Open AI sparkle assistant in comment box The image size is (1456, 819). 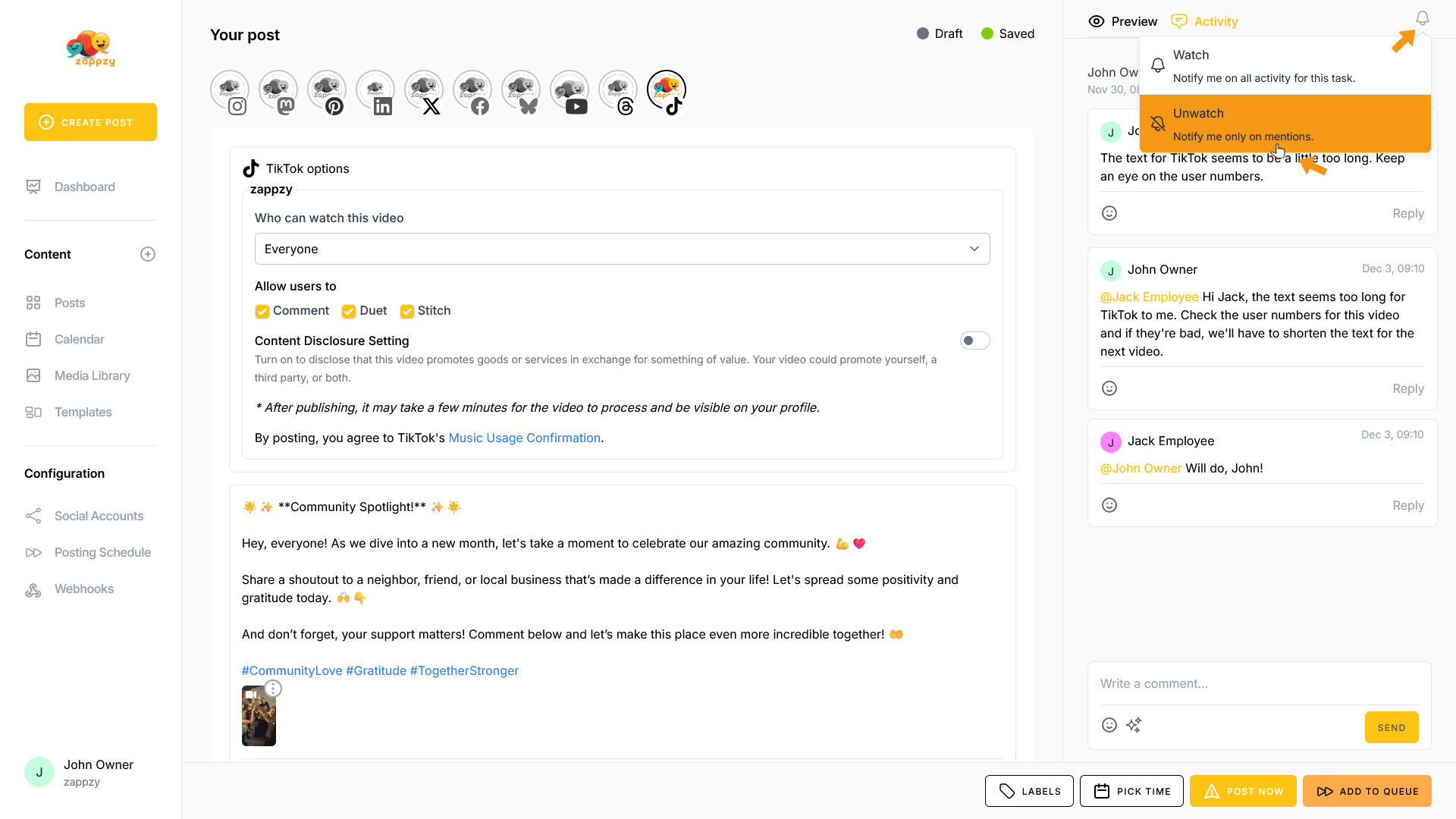pyautogui.click(x=1134, y=725)
